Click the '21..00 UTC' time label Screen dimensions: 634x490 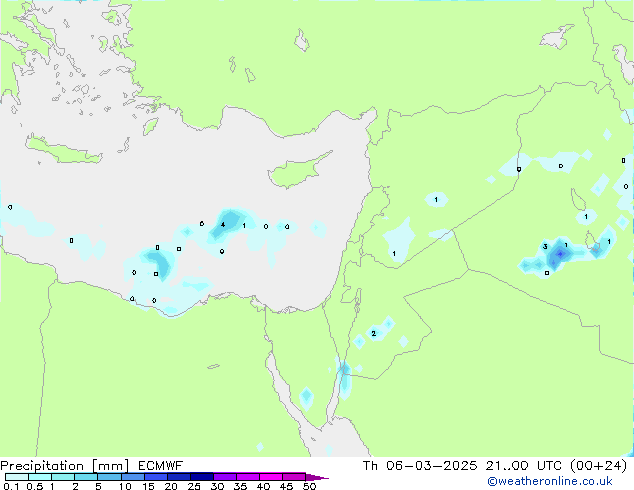pyautogui.click(x=524, y=466)
